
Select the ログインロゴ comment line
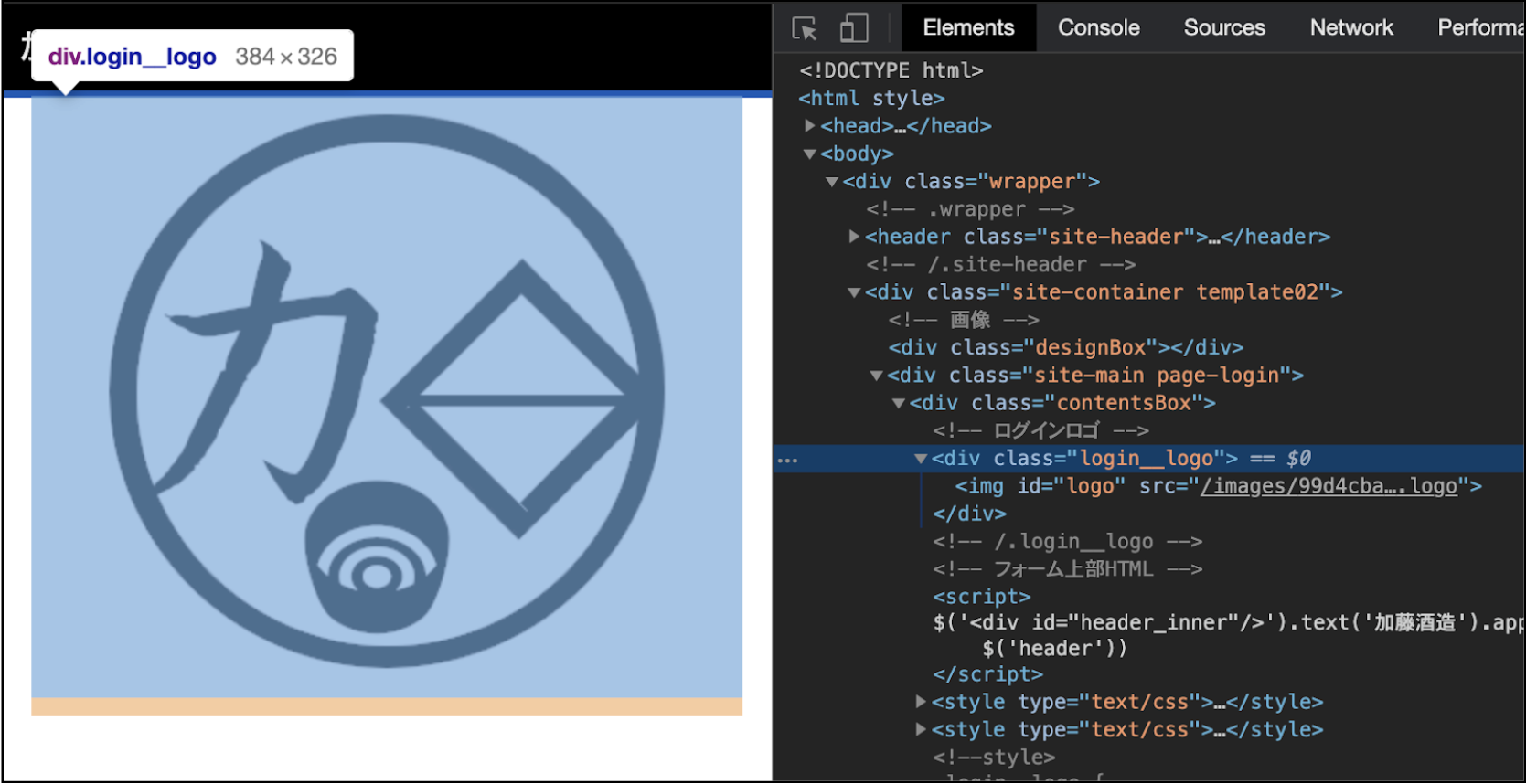coord(1041,430)
